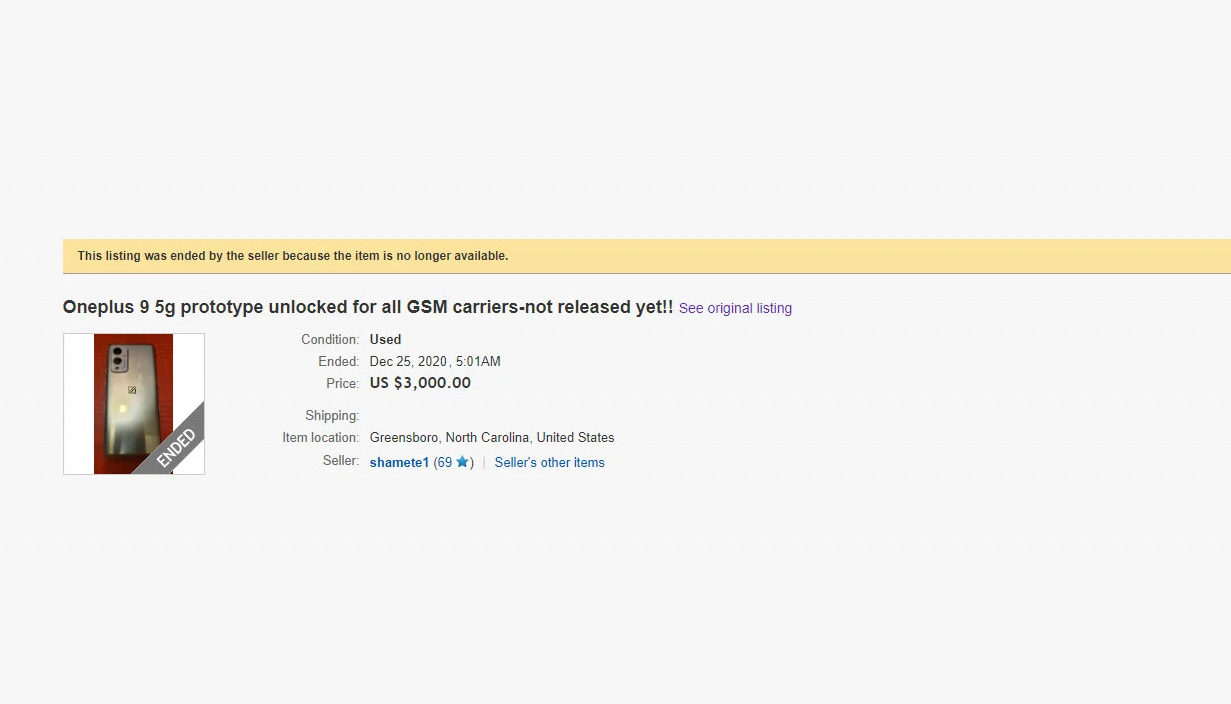Click the yellow listing-ended notice banner
1231x704 pixels.
[646, 256]
